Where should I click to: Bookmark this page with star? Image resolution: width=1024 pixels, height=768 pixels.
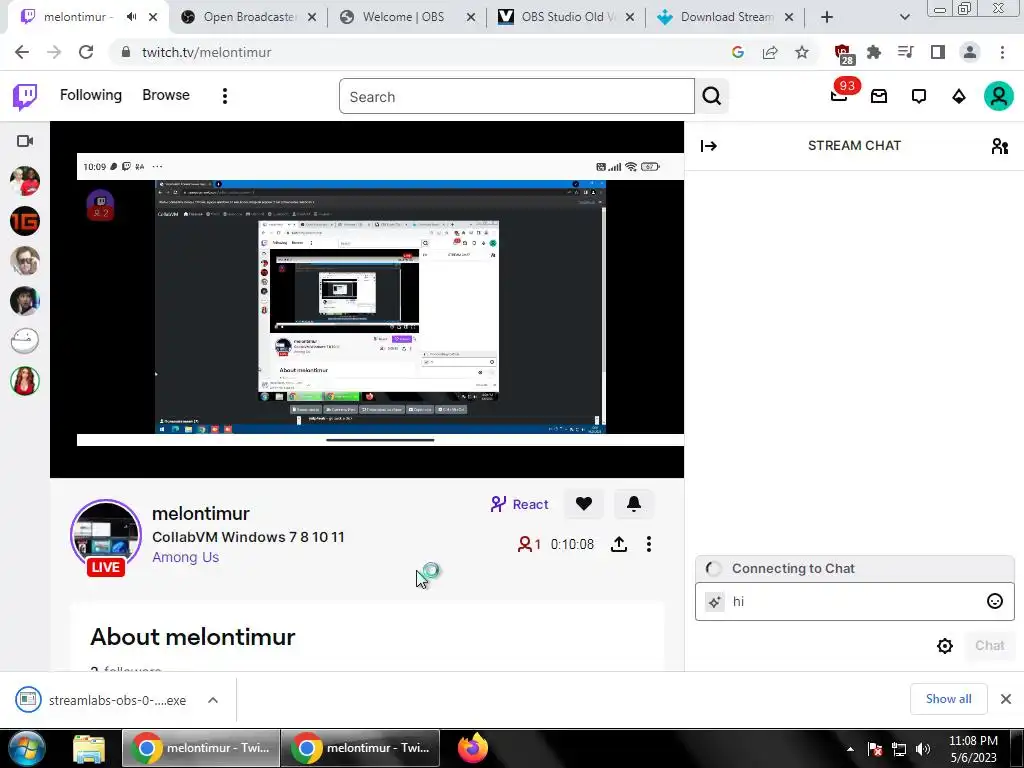point(802,52)
